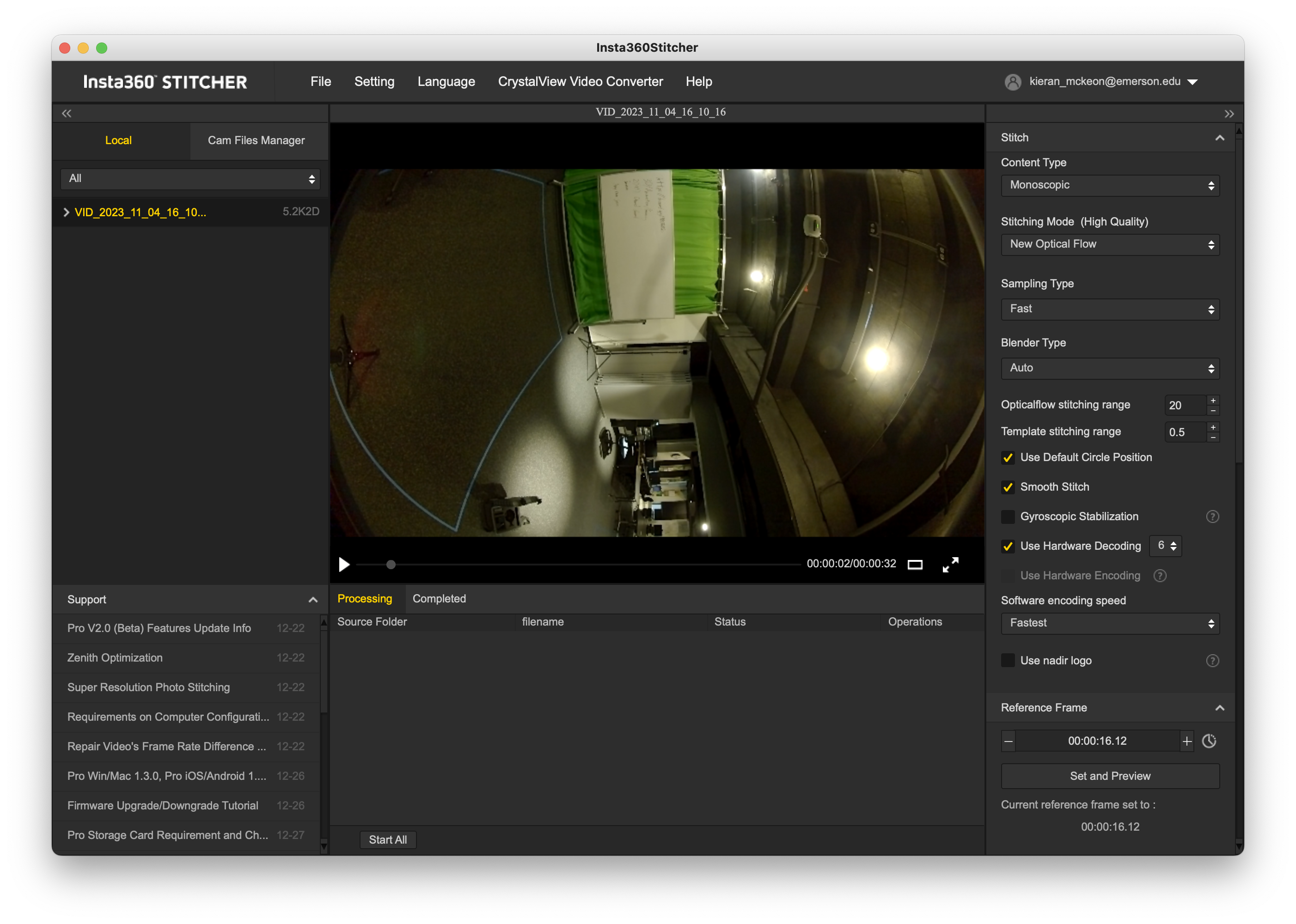Open Stitching Mode New Optical Flow dropdown
Screen dimensions: 1296x924
click(x=1110, y=245)
